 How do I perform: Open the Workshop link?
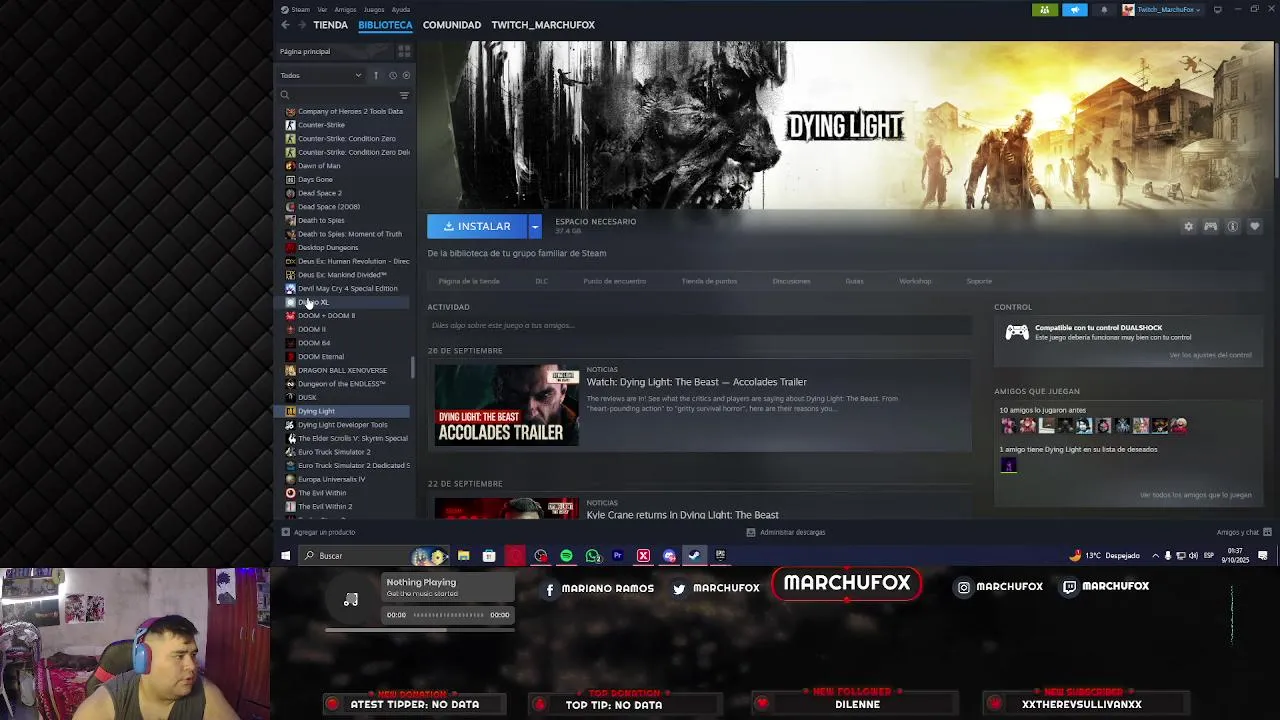click(x=915, y=281)
